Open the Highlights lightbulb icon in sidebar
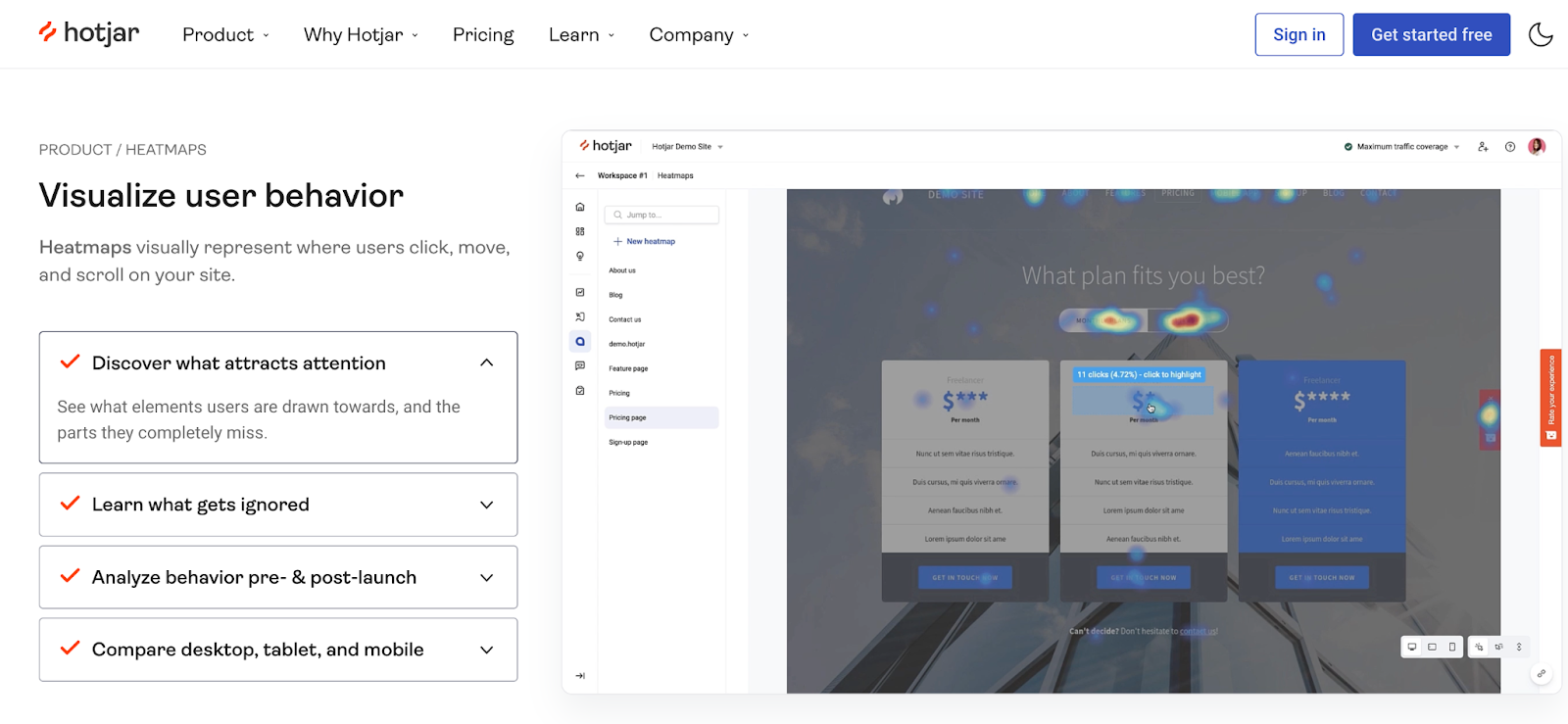The image size is (1568, 724). point(580,256)
